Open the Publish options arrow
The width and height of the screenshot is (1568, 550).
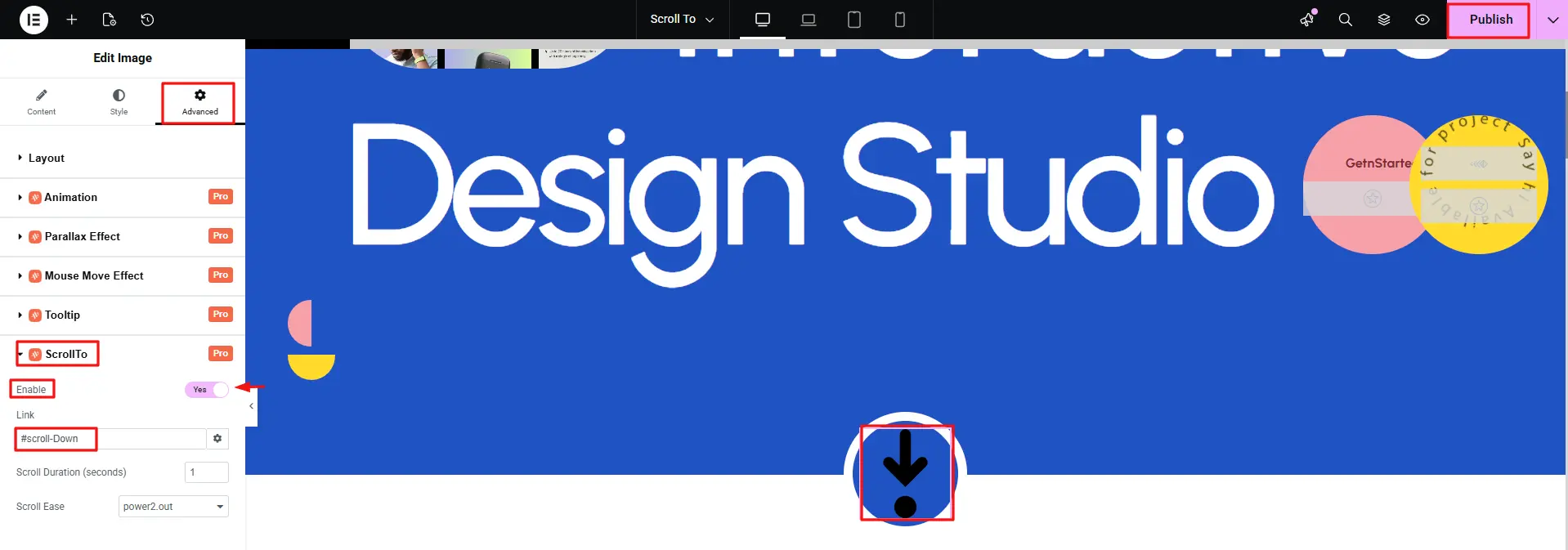coord(1552,20)
